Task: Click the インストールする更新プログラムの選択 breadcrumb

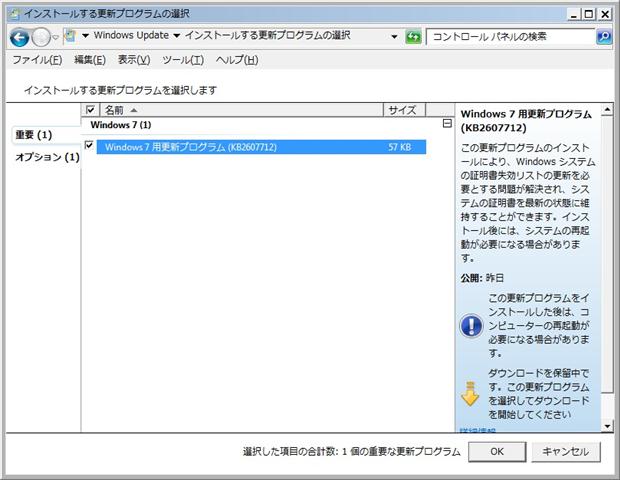Action: 268,35
